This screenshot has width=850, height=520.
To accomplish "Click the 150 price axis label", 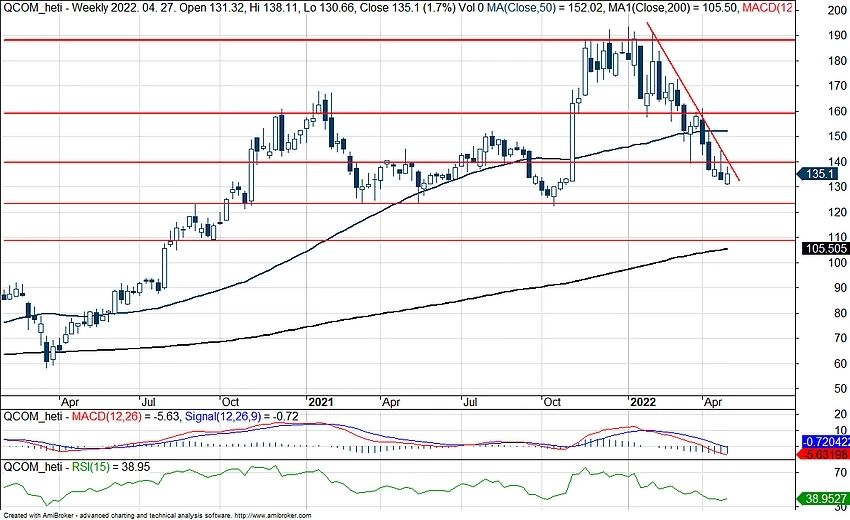I will tap(838, 136).
